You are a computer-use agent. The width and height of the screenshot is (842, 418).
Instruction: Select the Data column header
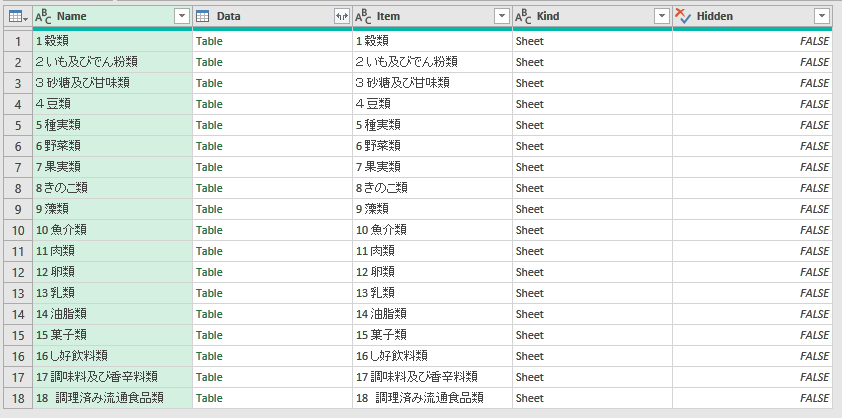[272, 17]
